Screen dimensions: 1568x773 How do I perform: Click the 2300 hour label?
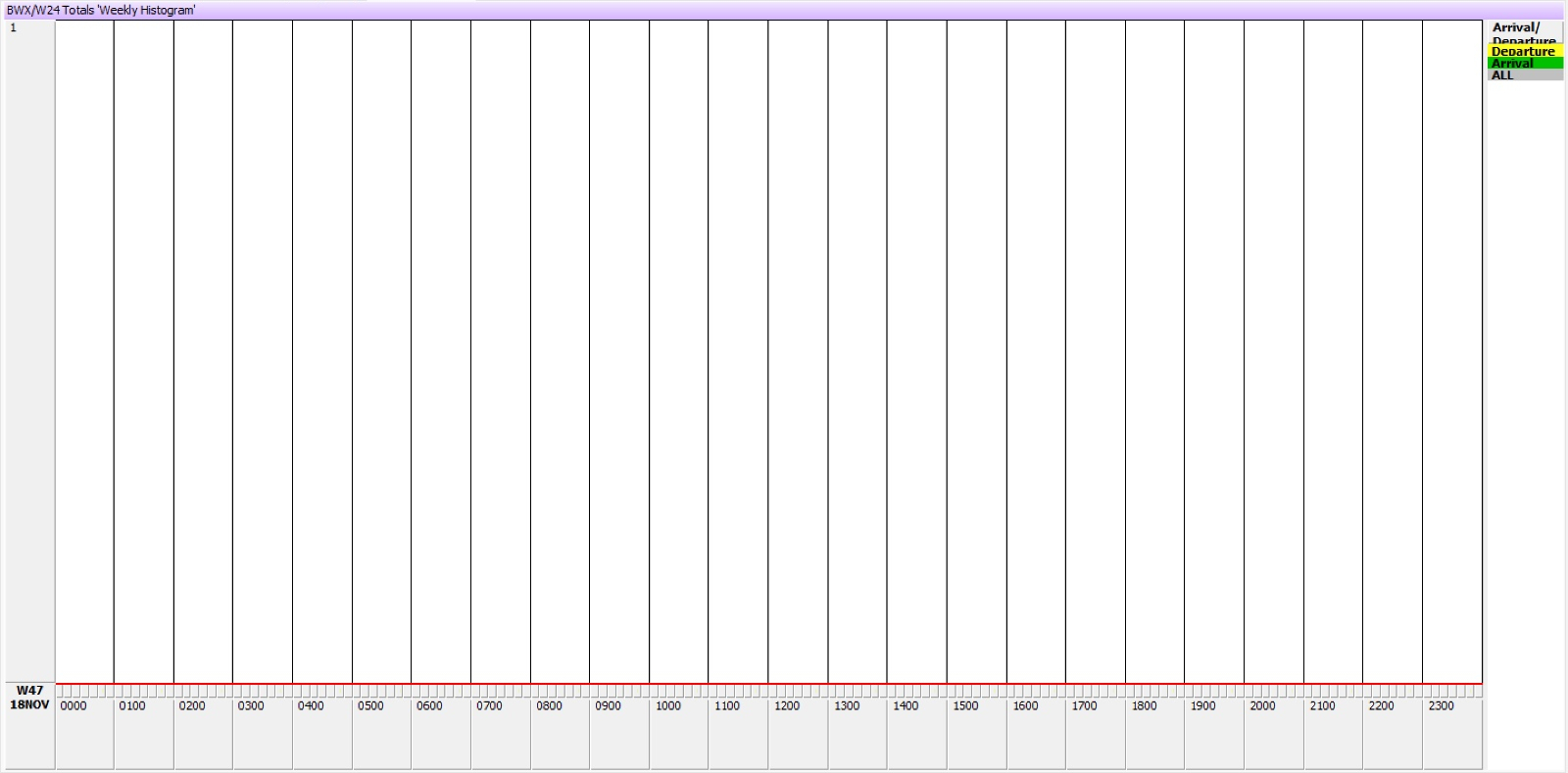[x=1442, y=705]
